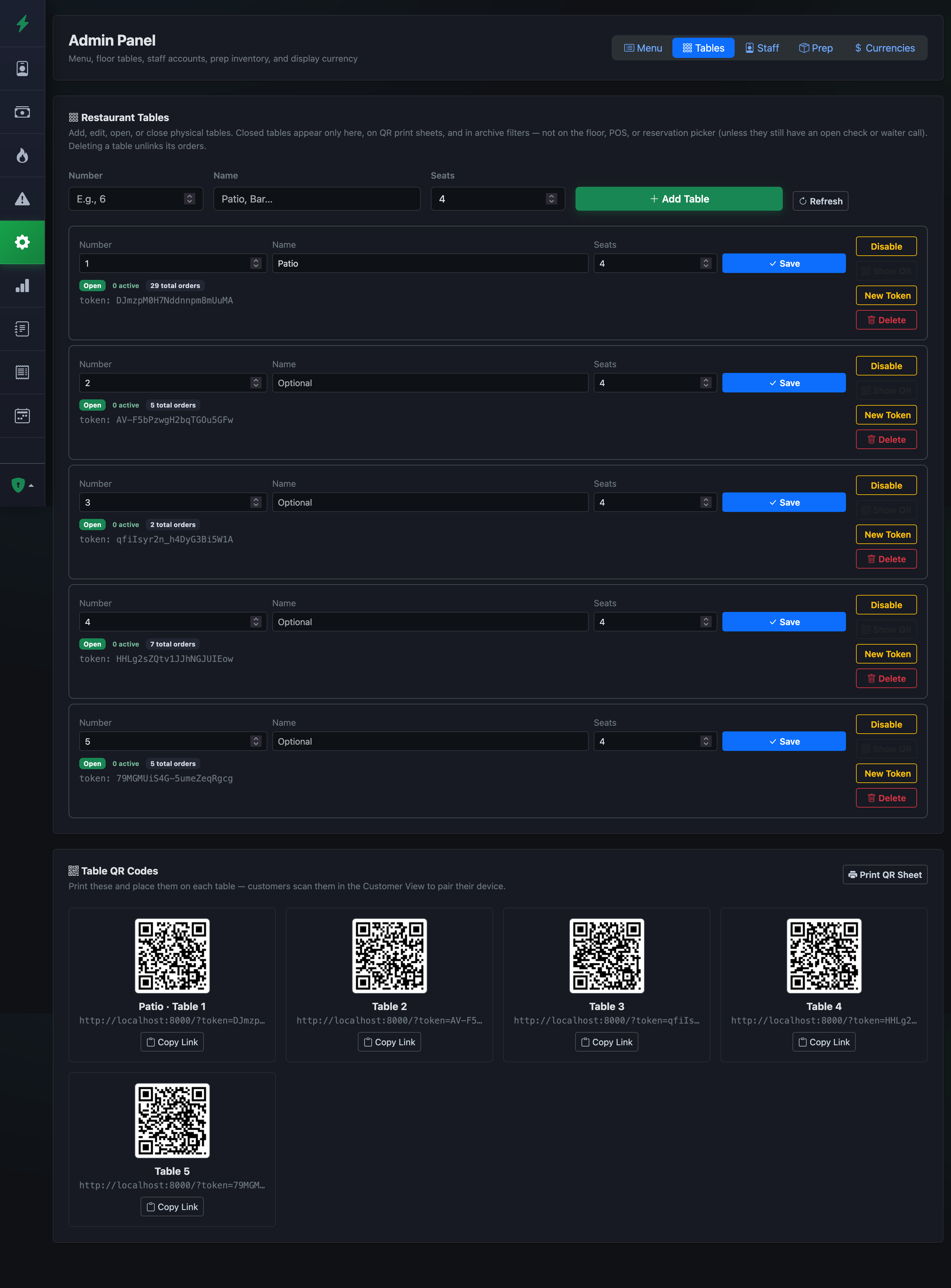This screenshot has width=951, height=1288.
Task: Click the new table Seats input field
Action: pyautogui.click(x=498, y=198)
